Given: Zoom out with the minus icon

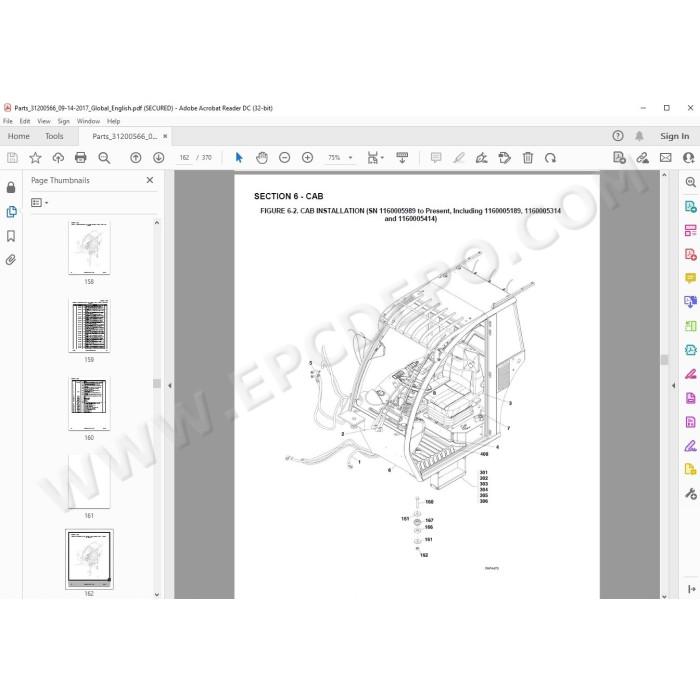Looking at the screenshot, I should pyautogui.click(x=284, y=158).
